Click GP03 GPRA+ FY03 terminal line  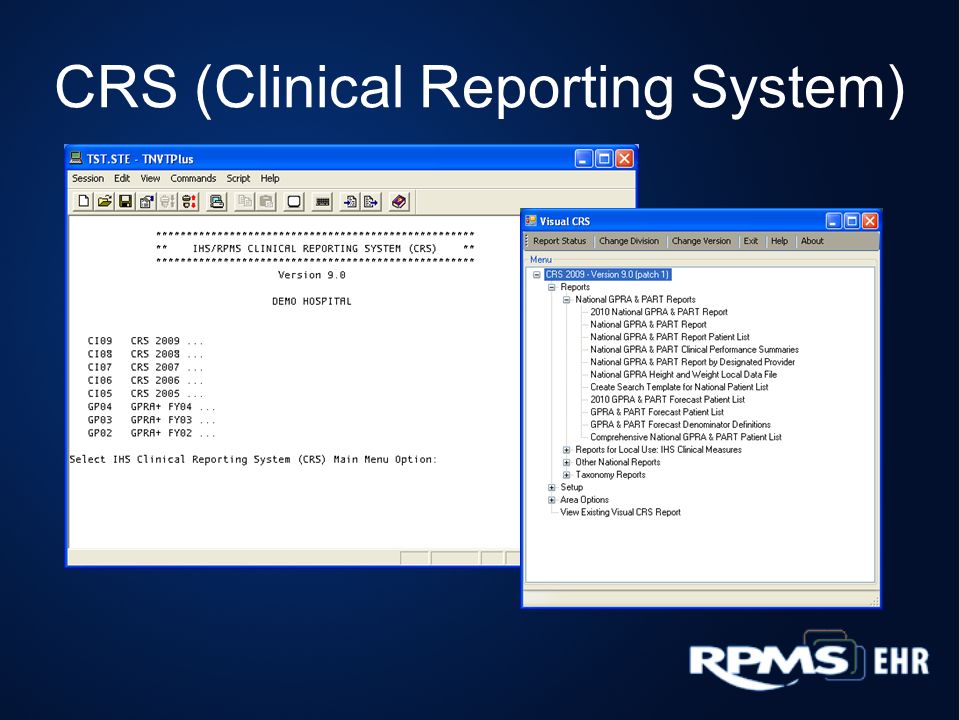tap(151, 420)
